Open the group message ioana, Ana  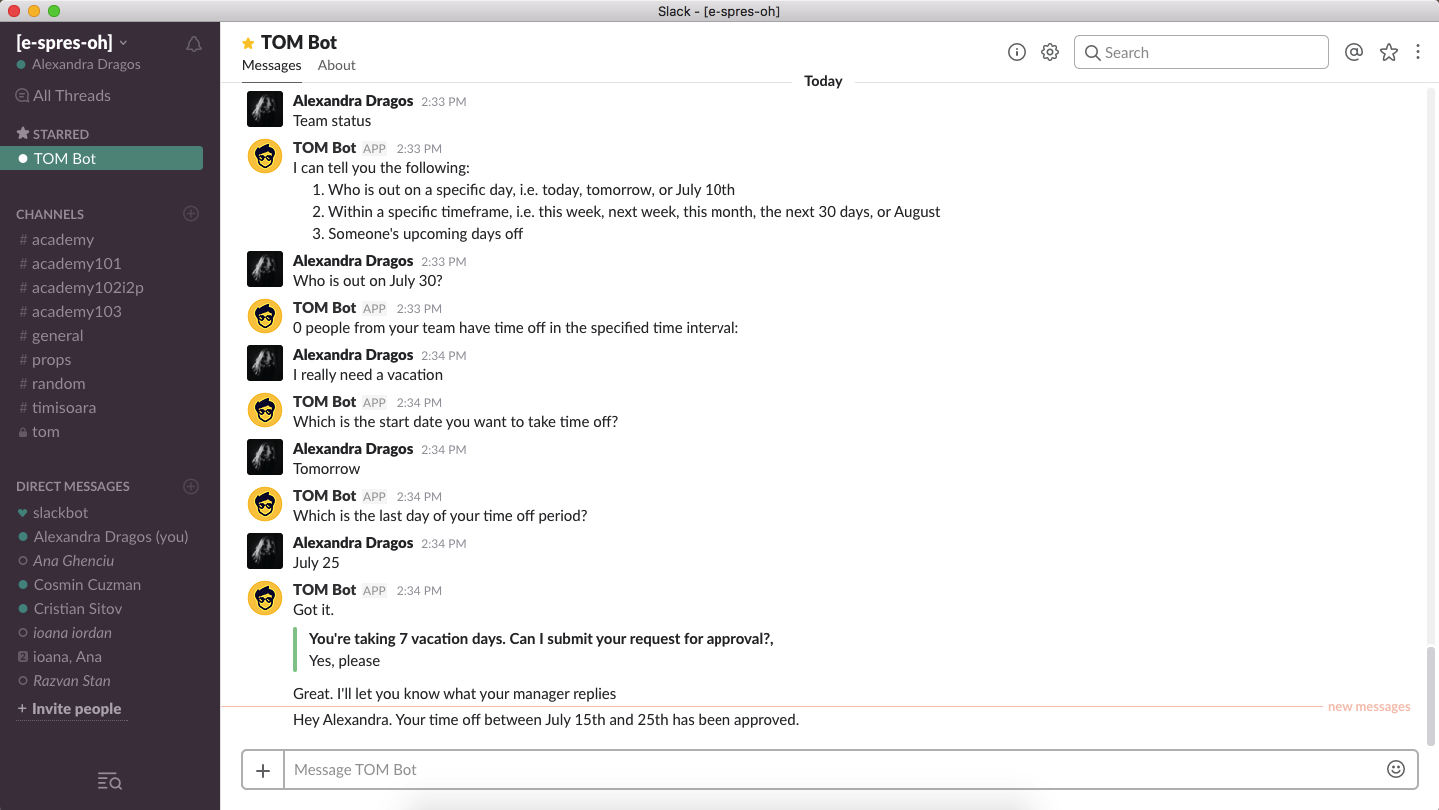pos(67,657)
